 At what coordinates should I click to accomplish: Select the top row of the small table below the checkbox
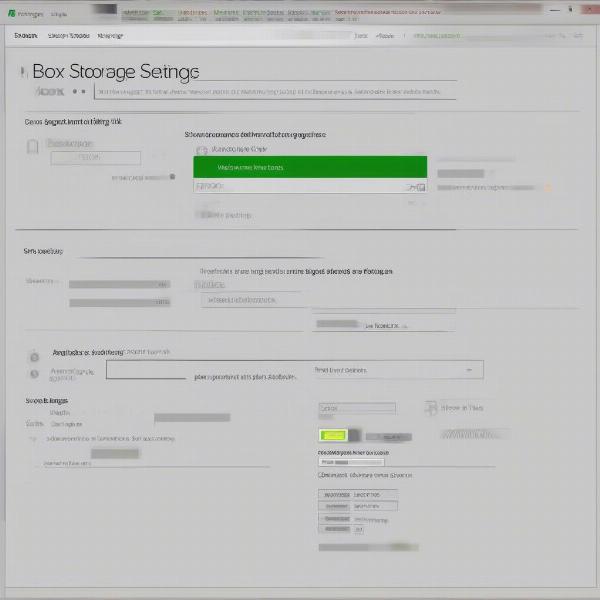pyautogui.click(x=358, y=494)
